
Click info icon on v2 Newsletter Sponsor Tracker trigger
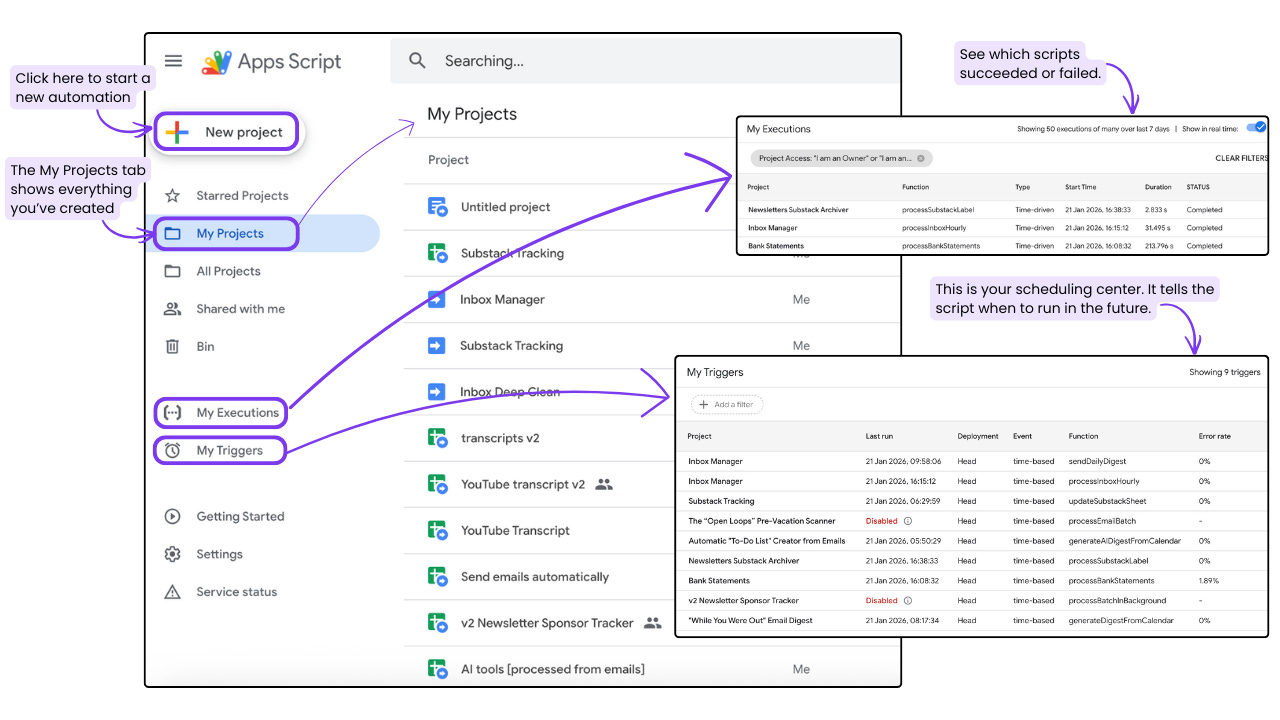908,601
